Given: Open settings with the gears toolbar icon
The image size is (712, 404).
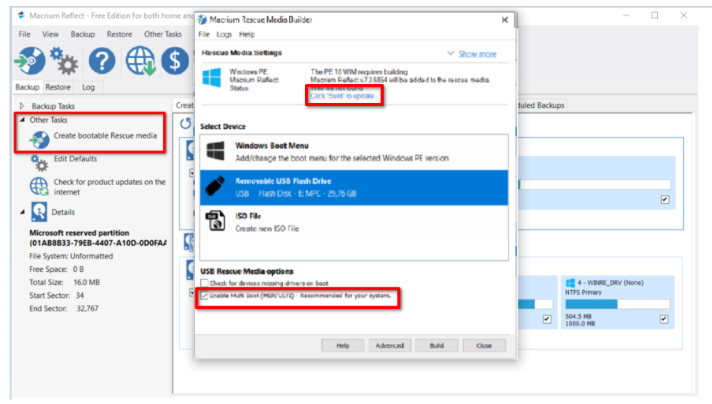Looking at the screenshot, I should pyautogui.click(x=64, y=61).
